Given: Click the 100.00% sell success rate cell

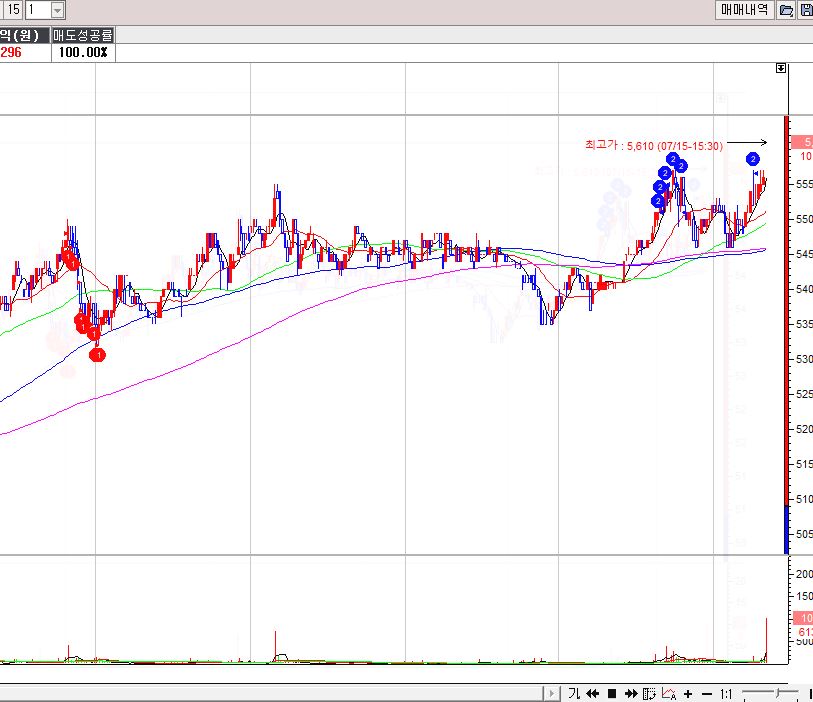Looking at the screenshot, I should coord(83,52).
